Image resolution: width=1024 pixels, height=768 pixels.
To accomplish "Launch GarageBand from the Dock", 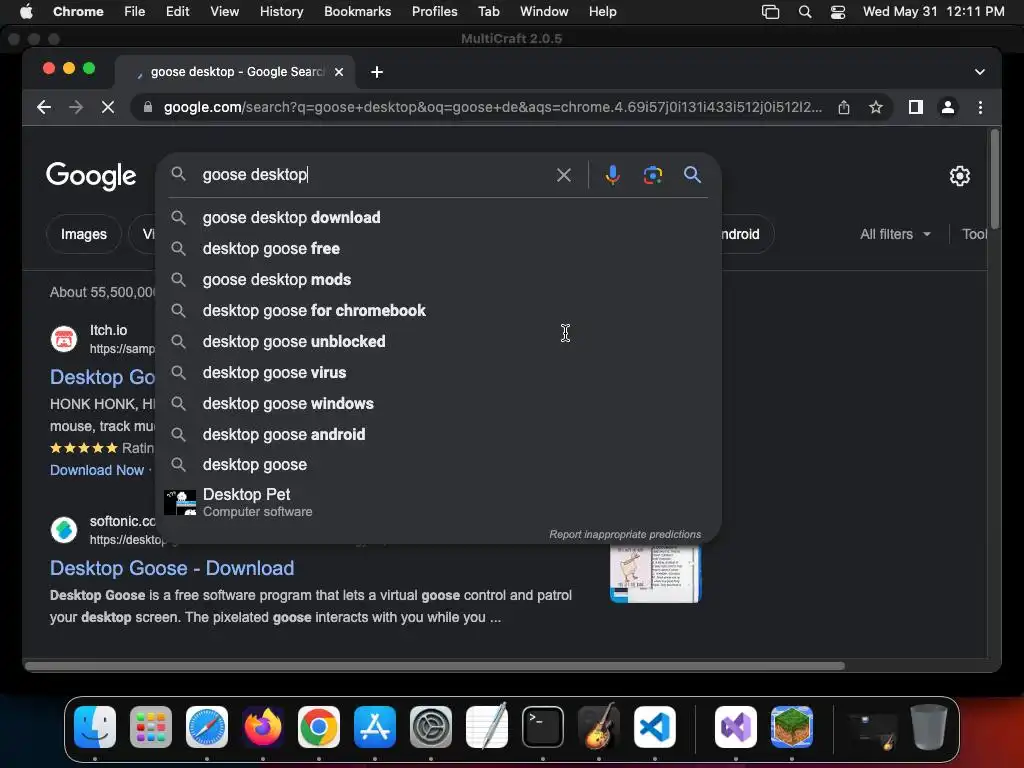I will coord(599,727).
